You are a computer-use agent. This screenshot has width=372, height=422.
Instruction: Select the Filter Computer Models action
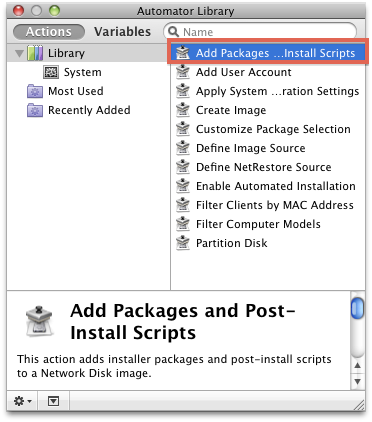268,224
